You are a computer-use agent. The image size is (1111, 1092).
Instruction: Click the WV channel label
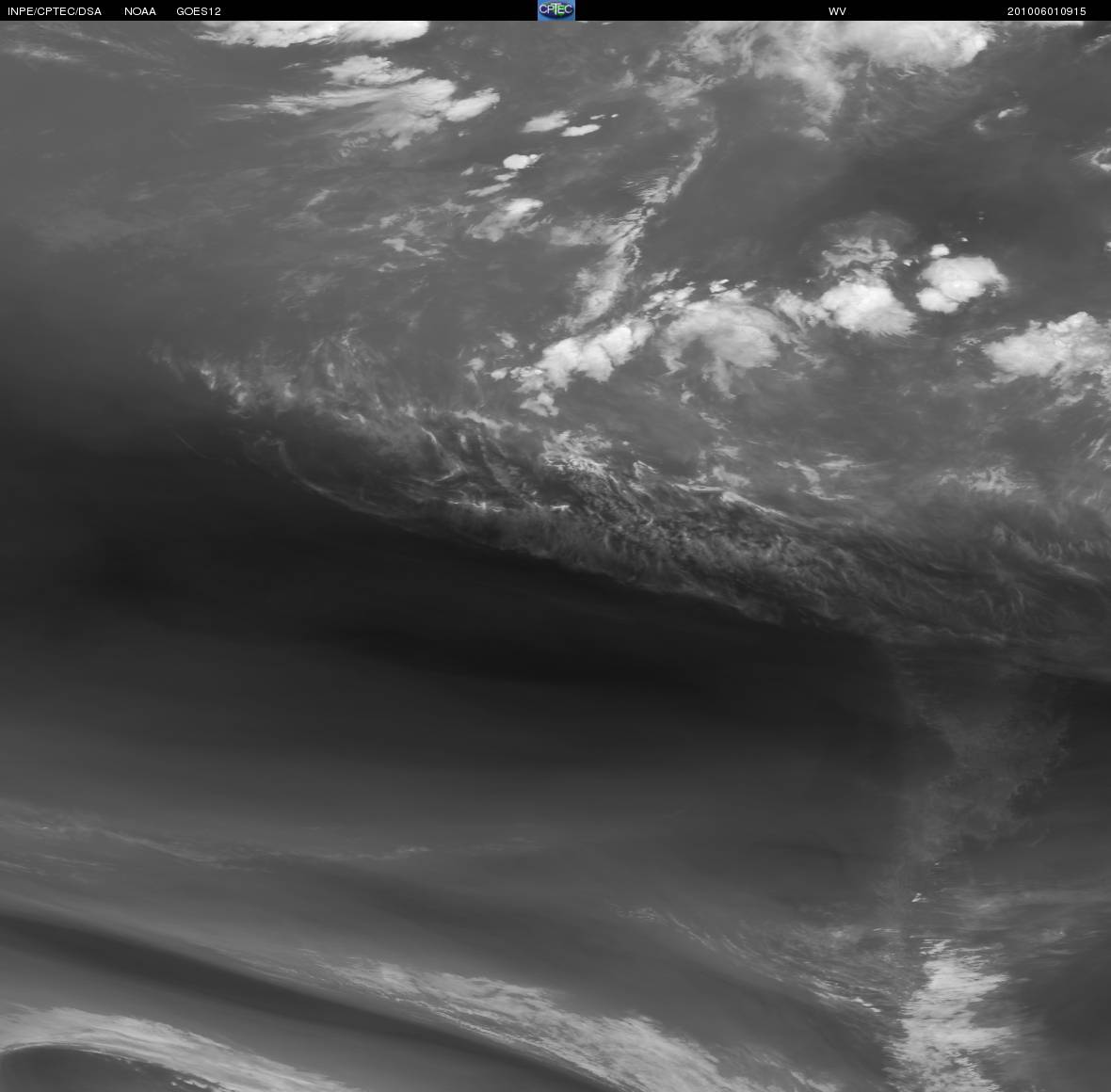click(838, 11)
